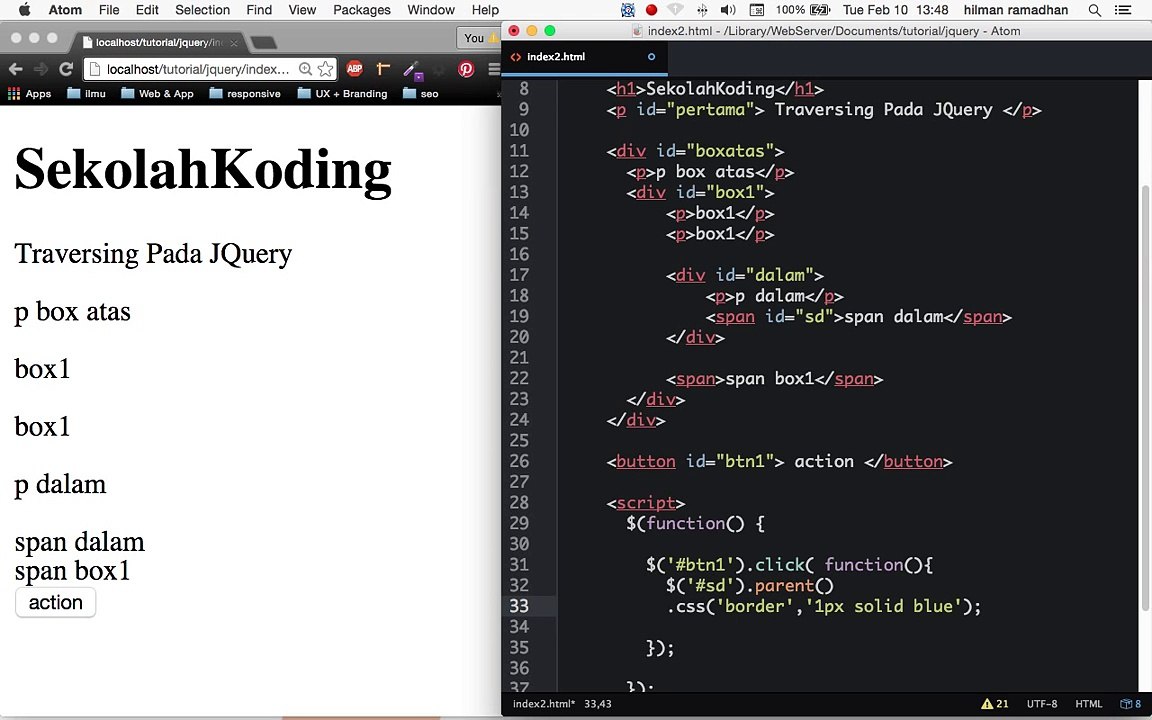The height and width of the screenshot is (720, 1152).
Task: Open the color picker eyedropper extension
Action: (x=413, y=70)
